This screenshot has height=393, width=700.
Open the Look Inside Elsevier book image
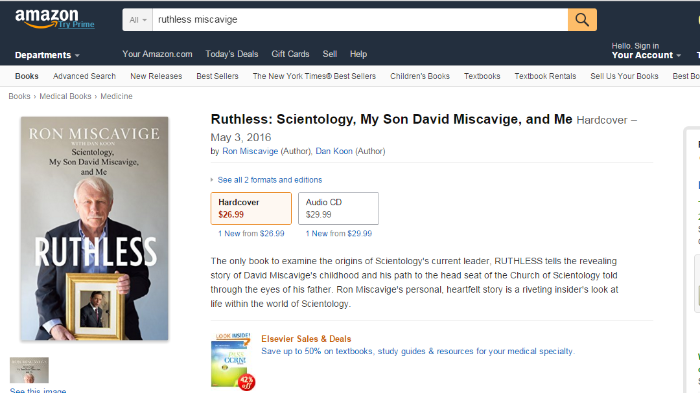coord(233,361)
